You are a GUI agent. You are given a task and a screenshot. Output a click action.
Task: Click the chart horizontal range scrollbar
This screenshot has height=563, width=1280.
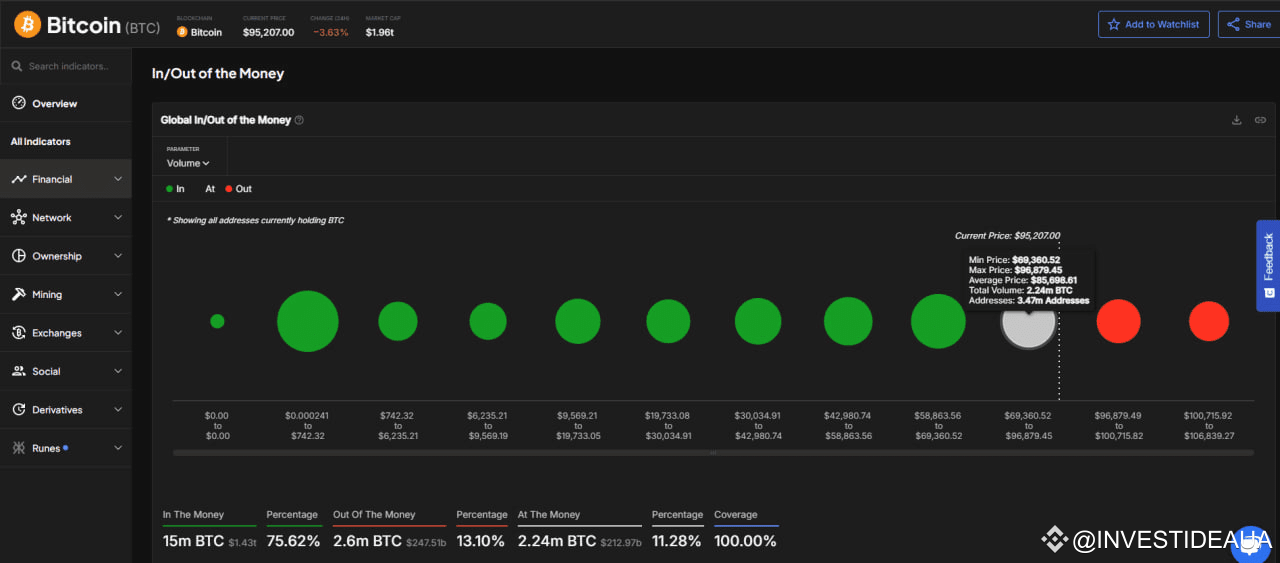point(713,453)
